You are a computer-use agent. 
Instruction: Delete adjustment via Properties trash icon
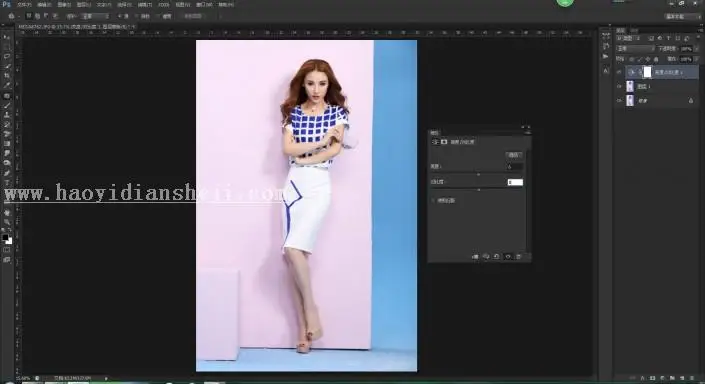click(x=518, y=256)
